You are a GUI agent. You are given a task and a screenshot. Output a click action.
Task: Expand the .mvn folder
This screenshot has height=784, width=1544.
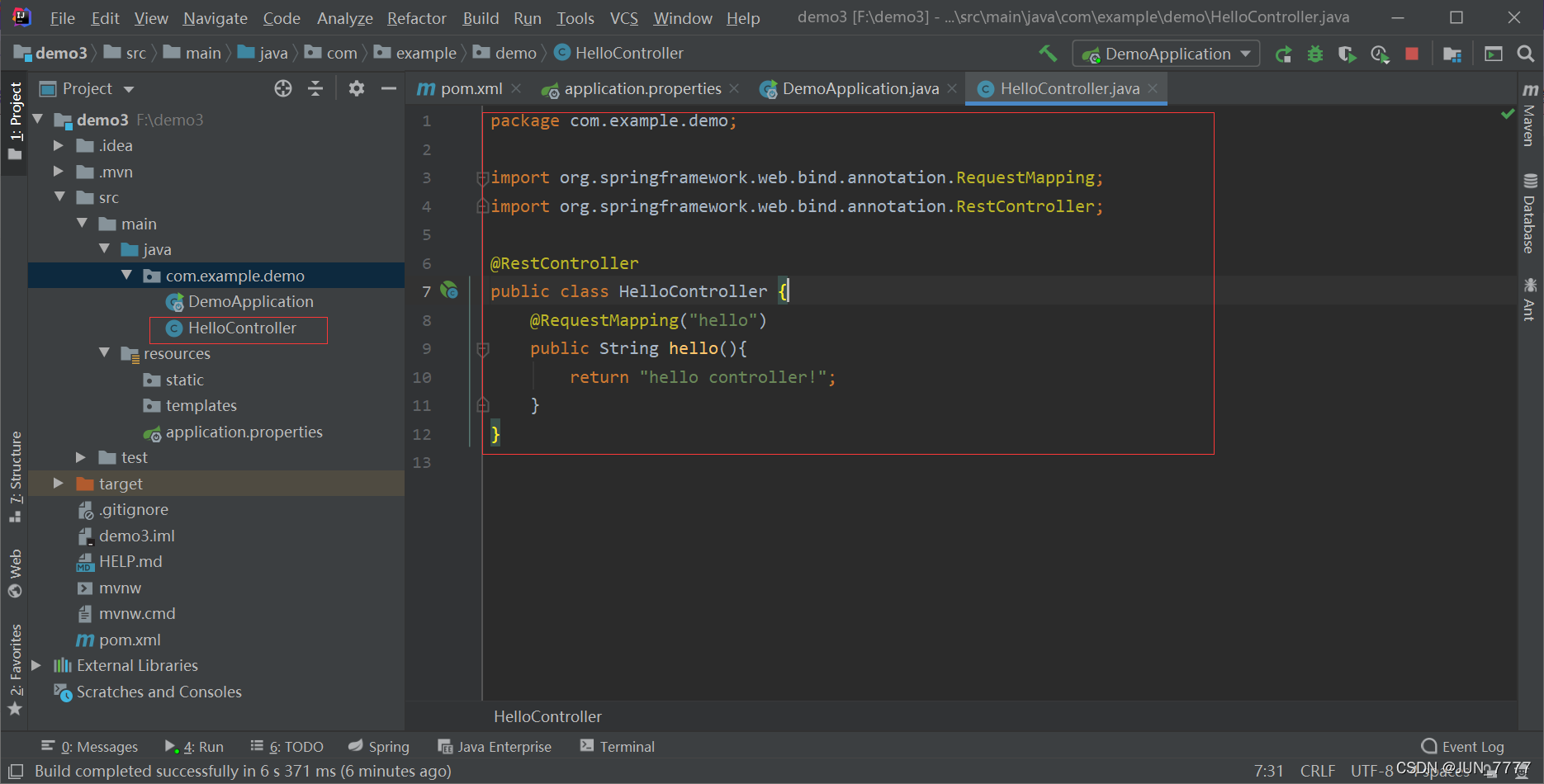coord(59,172)
